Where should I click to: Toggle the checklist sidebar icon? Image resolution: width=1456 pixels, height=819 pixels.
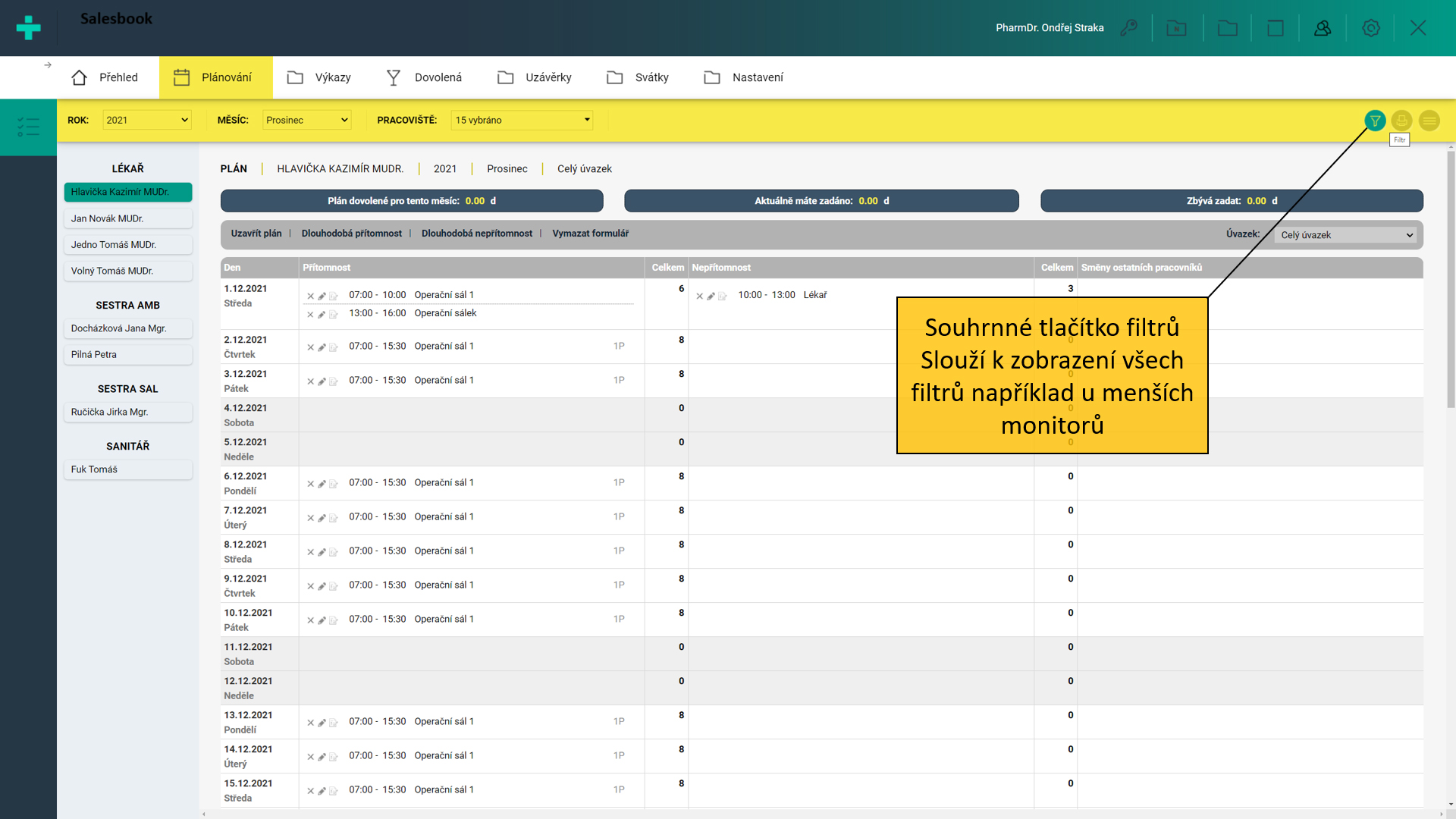tap(28, 127)
